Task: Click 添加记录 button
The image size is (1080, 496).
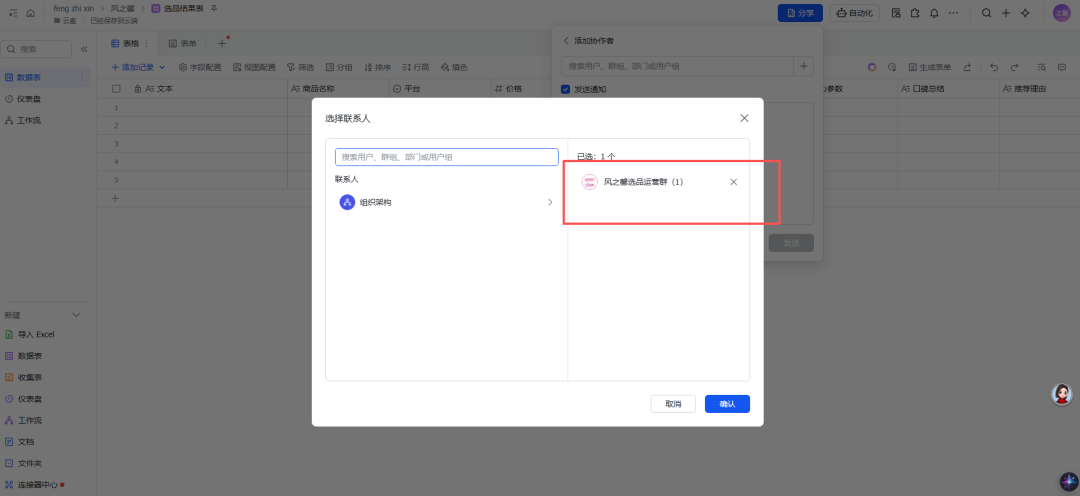Action: tap(134, 68)
